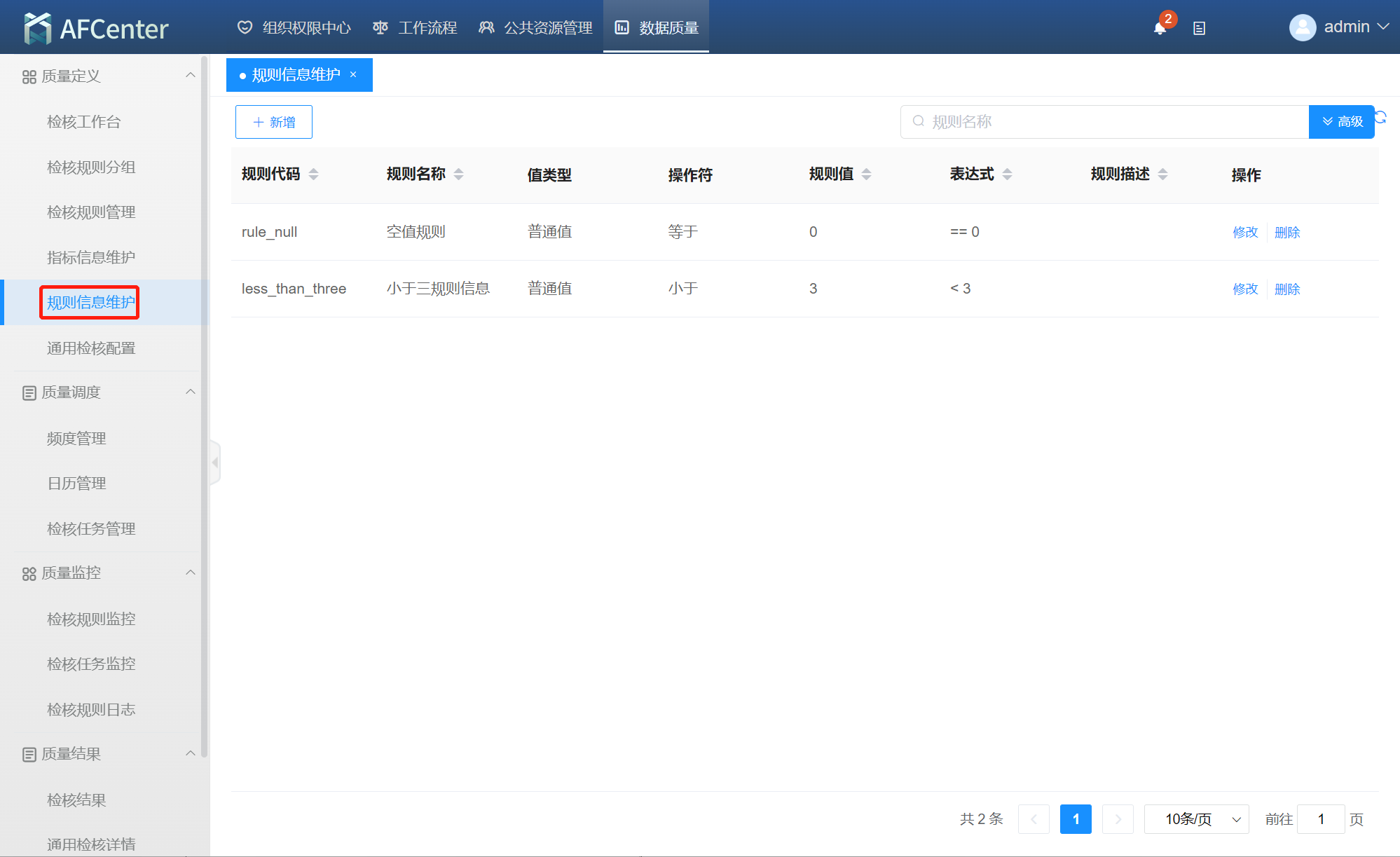Open the document list icon in header

[x=1199, y=29]
